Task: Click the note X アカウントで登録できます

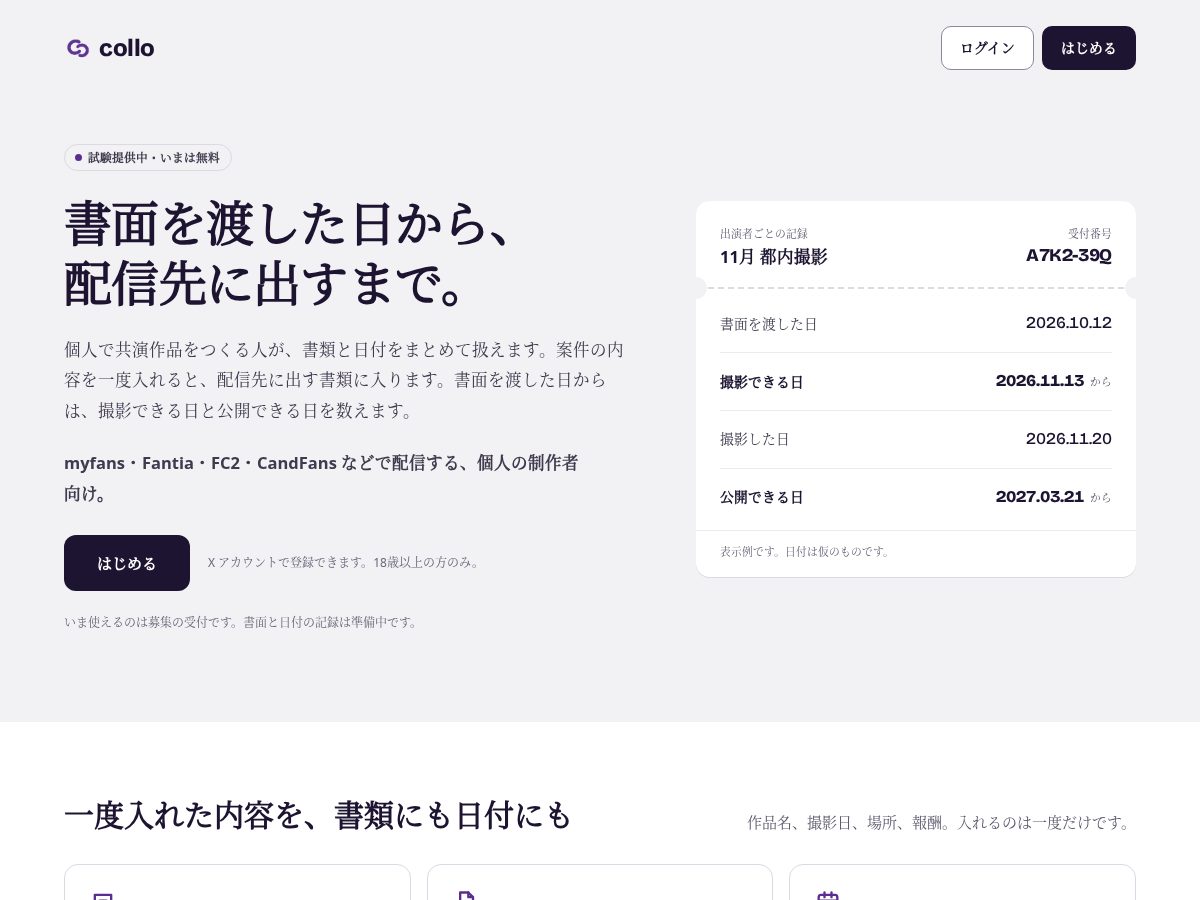Action: click(345, 563)
